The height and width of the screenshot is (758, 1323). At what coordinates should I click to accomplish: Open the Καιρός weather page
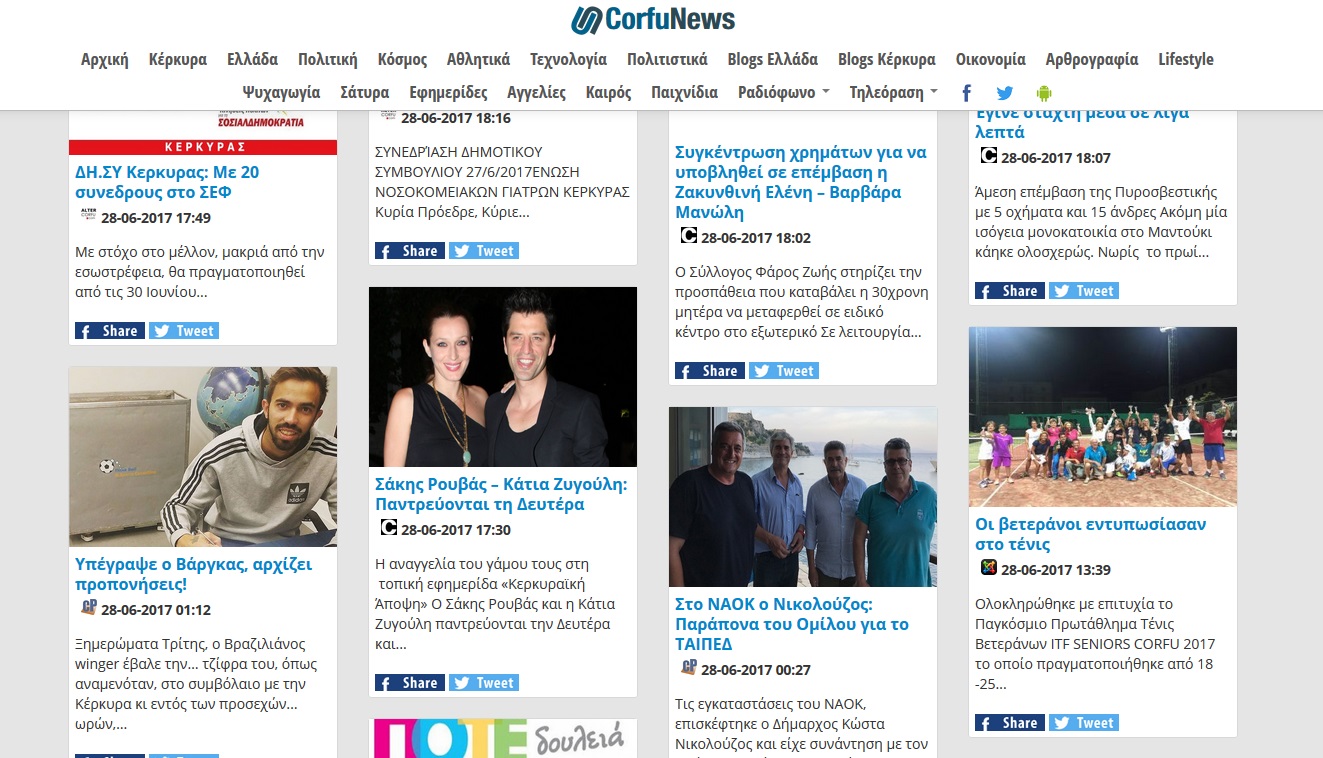point(609,92)
